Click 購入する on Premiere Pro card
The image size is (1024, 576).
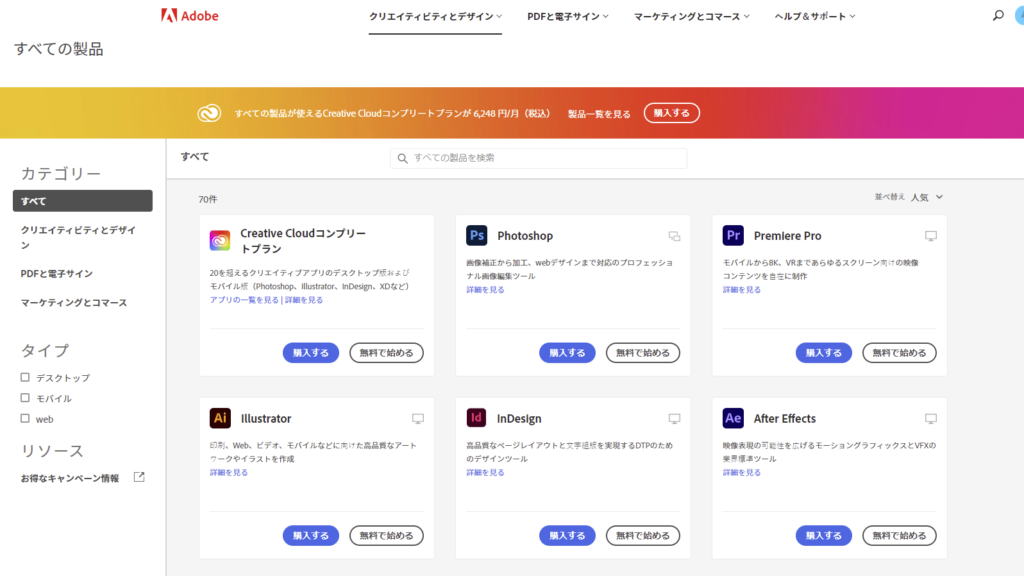(824, 353)
